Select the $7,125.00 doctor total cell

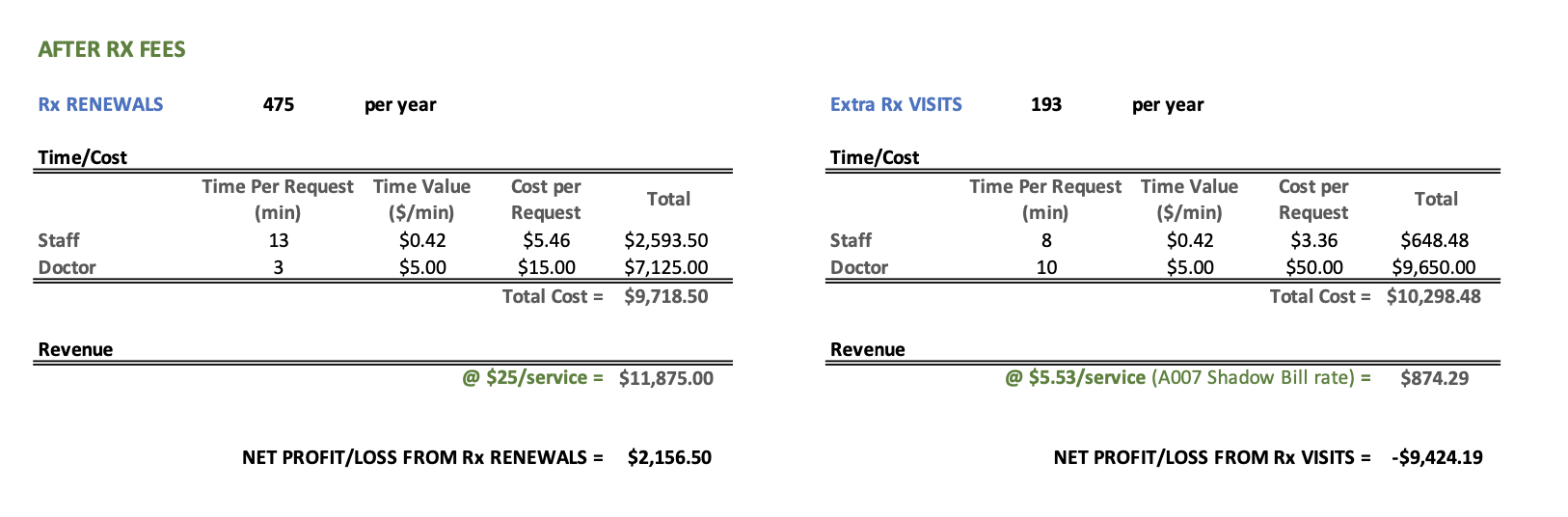(x=666, y=267)
